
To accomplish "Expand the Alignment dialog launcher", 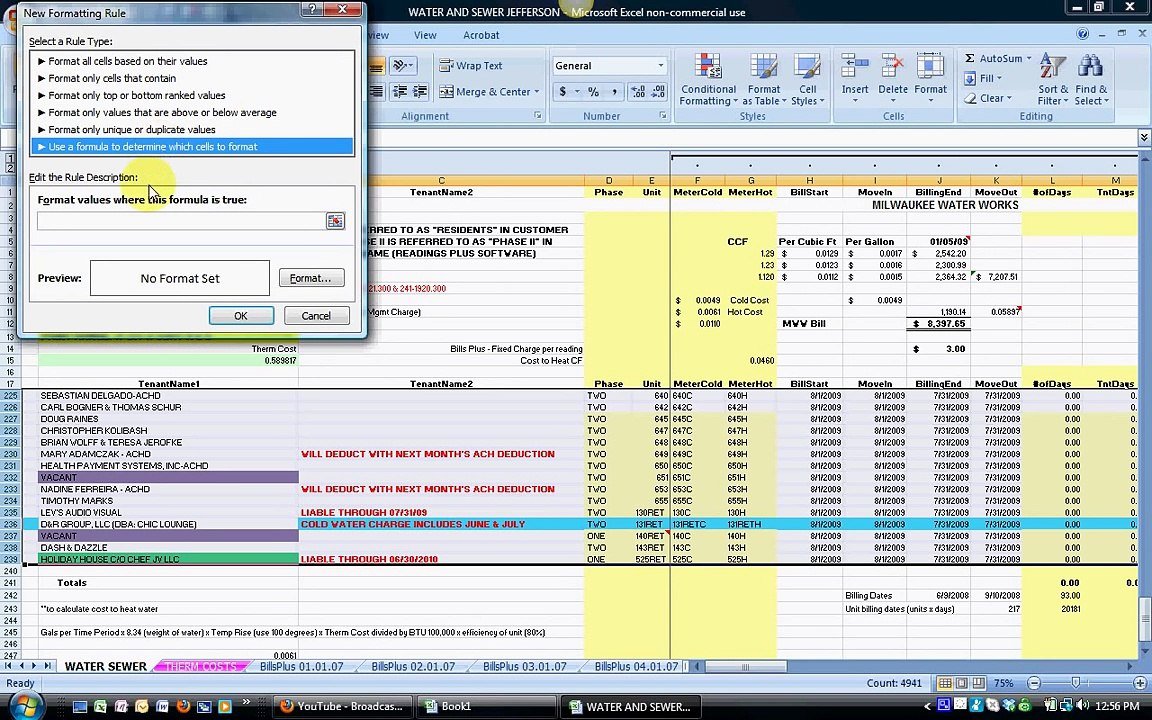I will (538, 115).
